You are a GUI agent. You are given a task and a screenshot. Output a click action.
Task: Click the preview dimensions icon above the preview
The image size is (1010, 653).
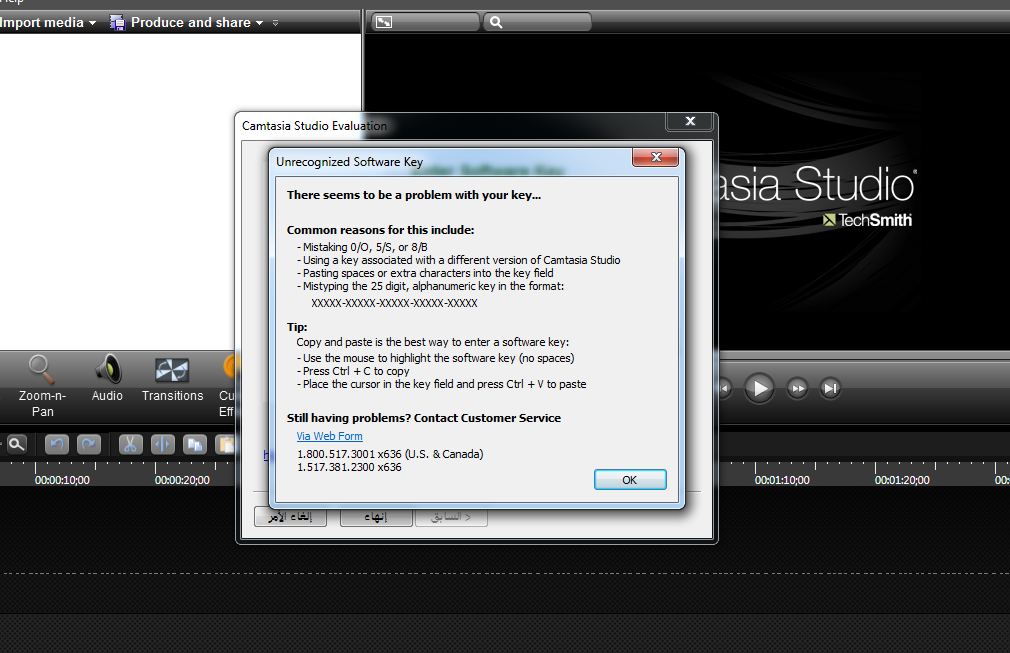coord(384,23)
